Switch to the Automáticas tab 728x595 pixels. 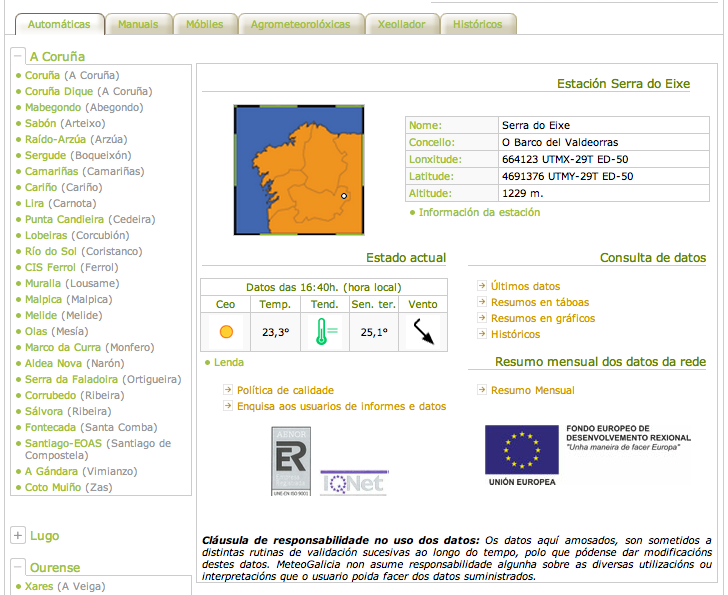point(59,24)
